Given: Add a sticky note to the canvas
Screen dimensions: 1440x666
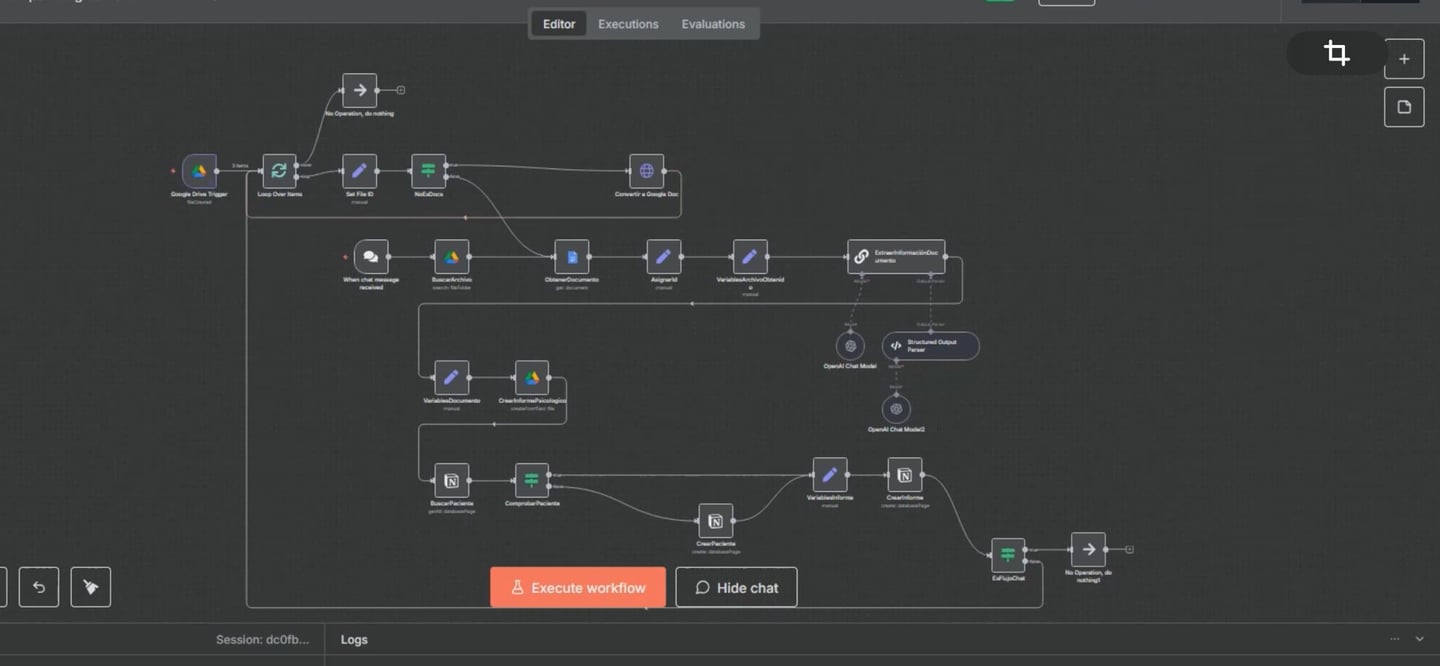Looking at the screenshot, I should point(1404,107).
